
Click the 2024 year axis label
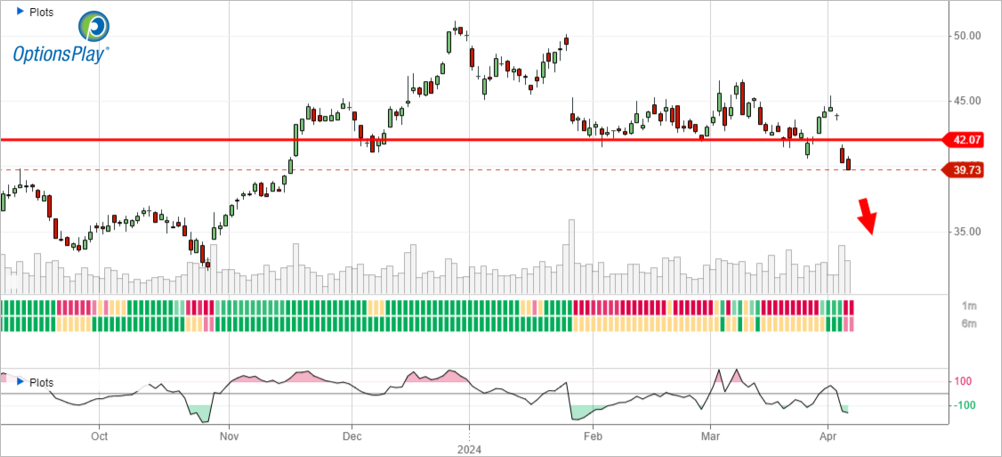pyautogui.click(x=470, y=448)
